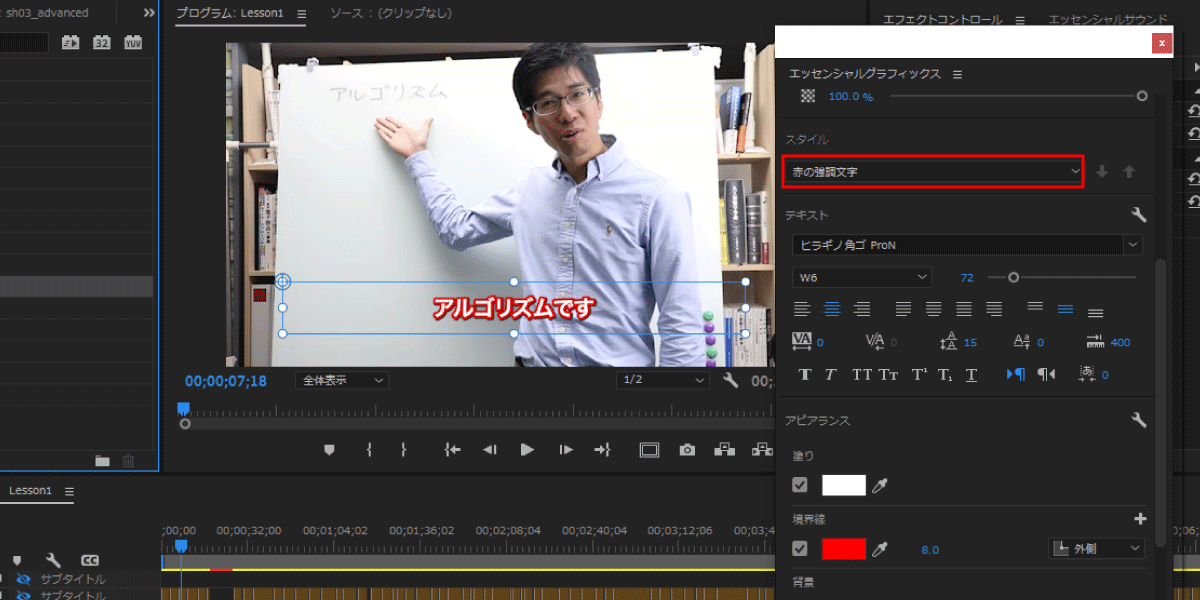
Task: Open text settings wrench icon
Action: click(1138, 215)
